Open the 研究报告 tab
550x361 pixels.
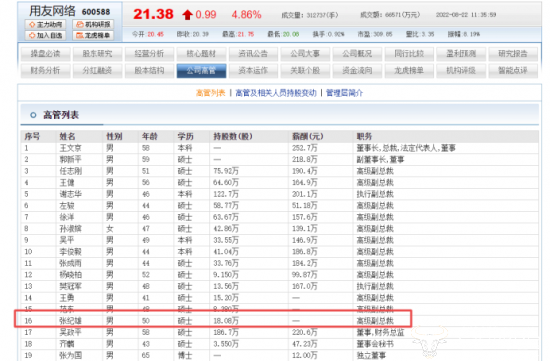tap(513, 54)
